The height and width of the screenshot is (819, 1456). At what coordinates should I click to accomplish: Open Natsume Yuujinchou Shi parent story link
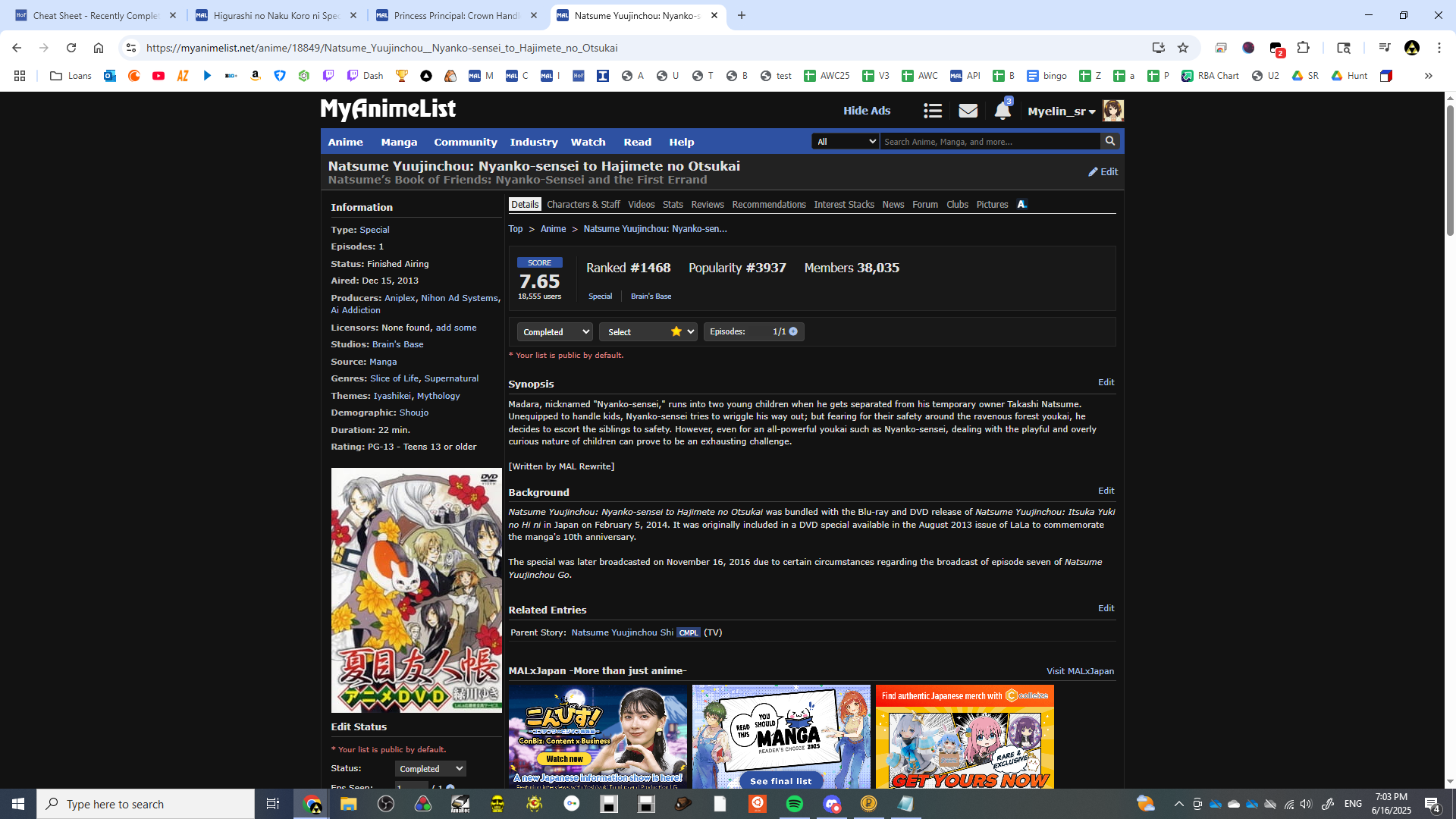(622, 632)
